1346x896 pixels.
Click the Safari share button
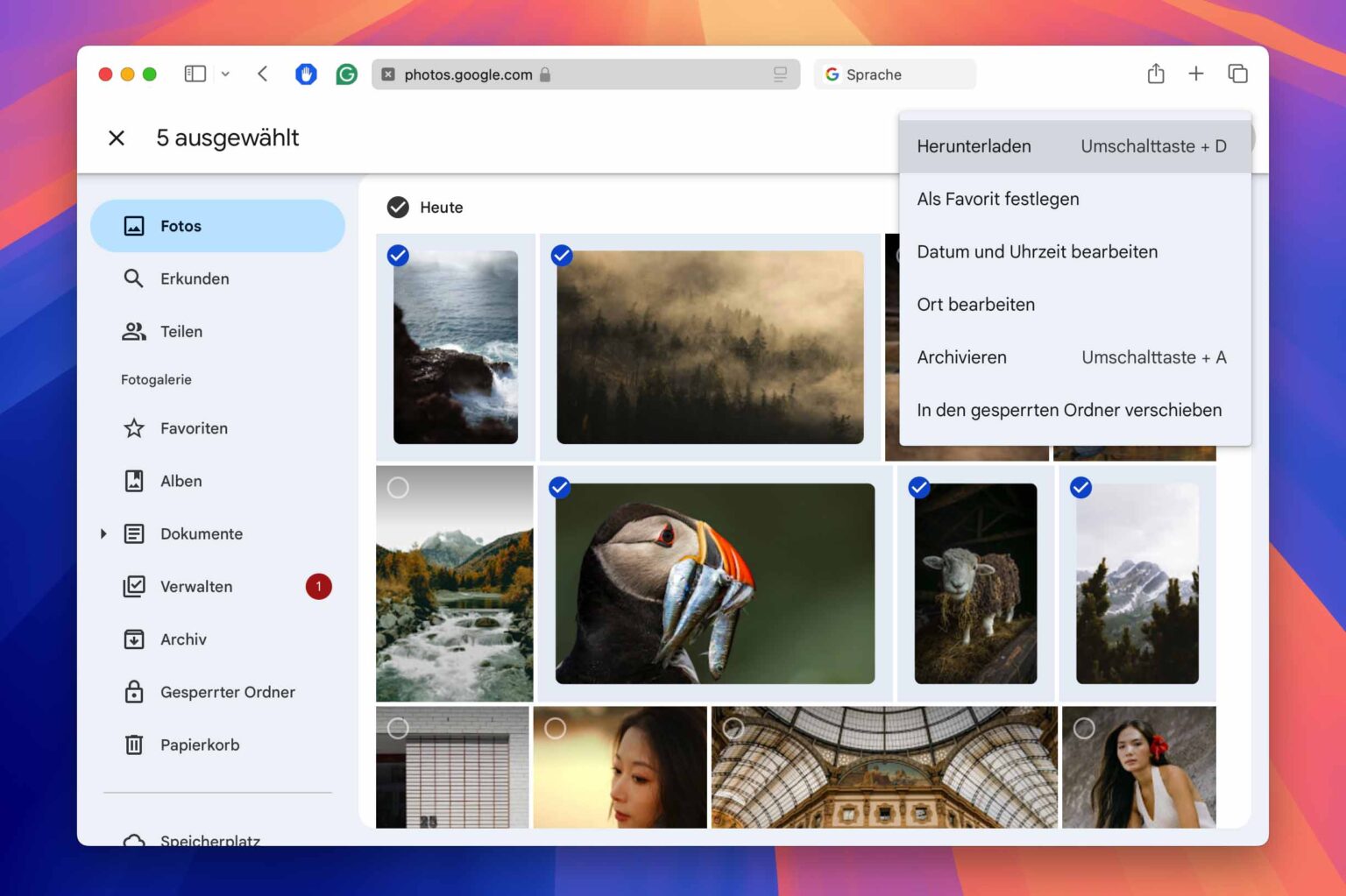[1156, 74]
